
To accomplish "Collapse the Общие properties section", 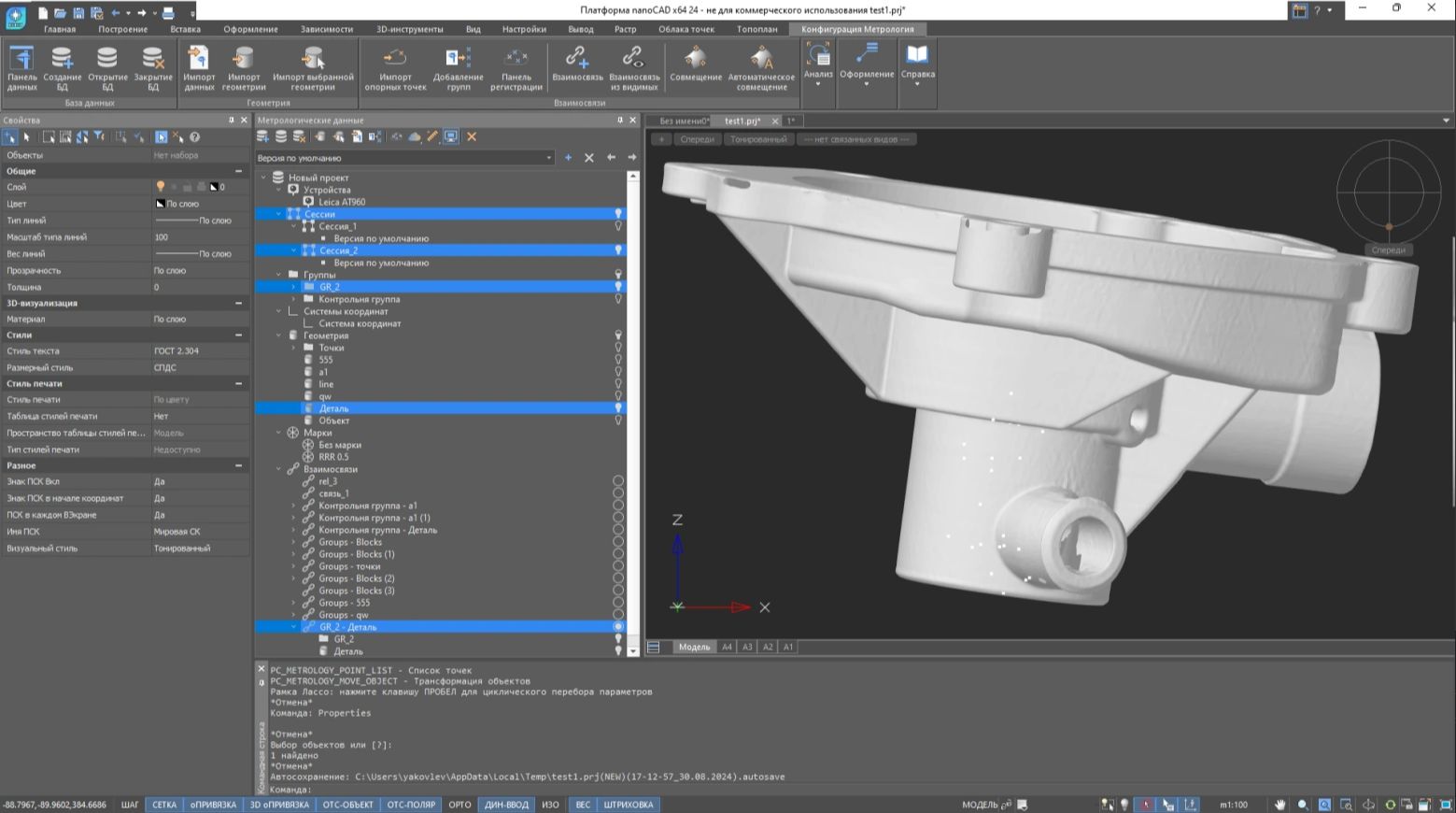I will [x=238, y=171].
